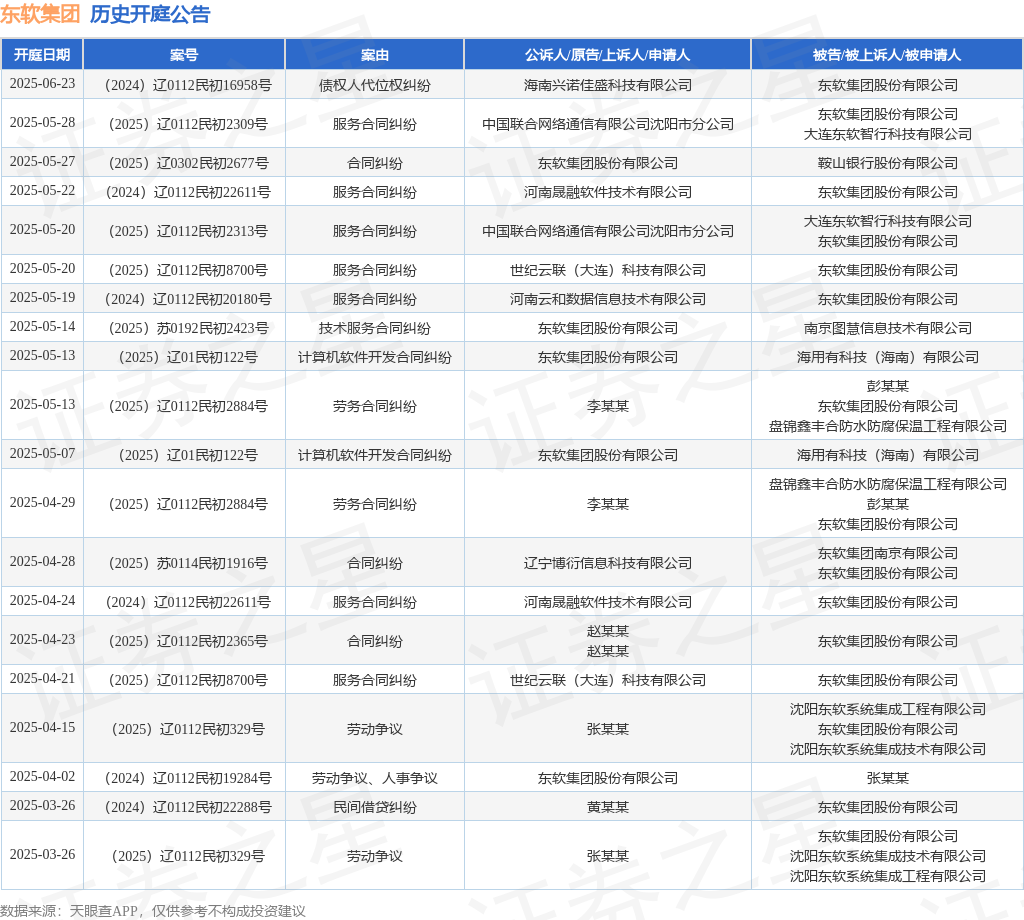The width and height of the screenshot is (1024, 920).
Task: Click case number (2024)辽0112民初19284号
Action: pyautogui.click(x=188, y=778)
